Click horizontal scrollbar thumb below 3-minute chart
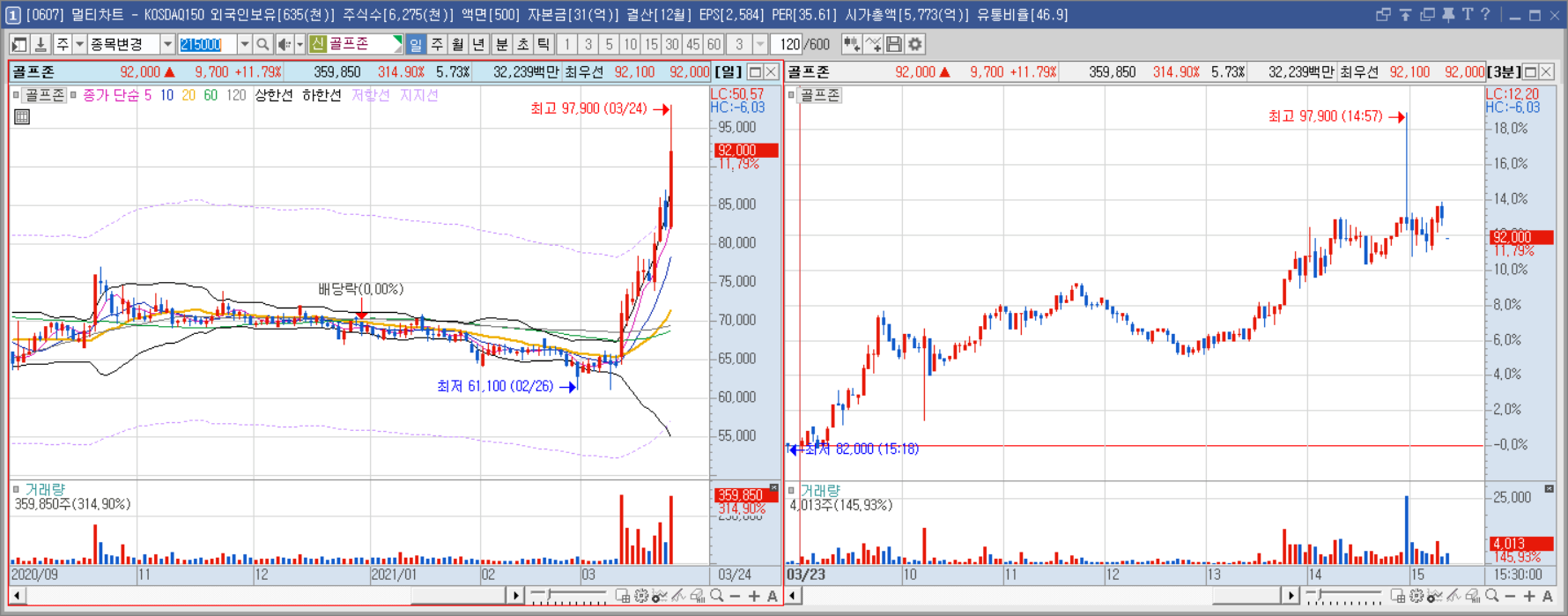Viewport: 1568px width, 616px height. [x=1246, y=597]
